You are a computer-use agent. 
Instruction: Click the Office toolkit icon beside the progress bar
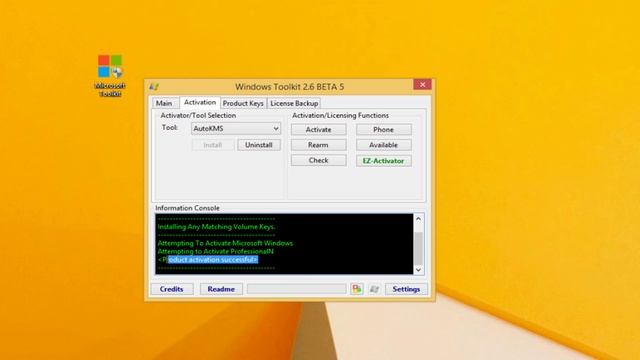click(x=357, y=289)
